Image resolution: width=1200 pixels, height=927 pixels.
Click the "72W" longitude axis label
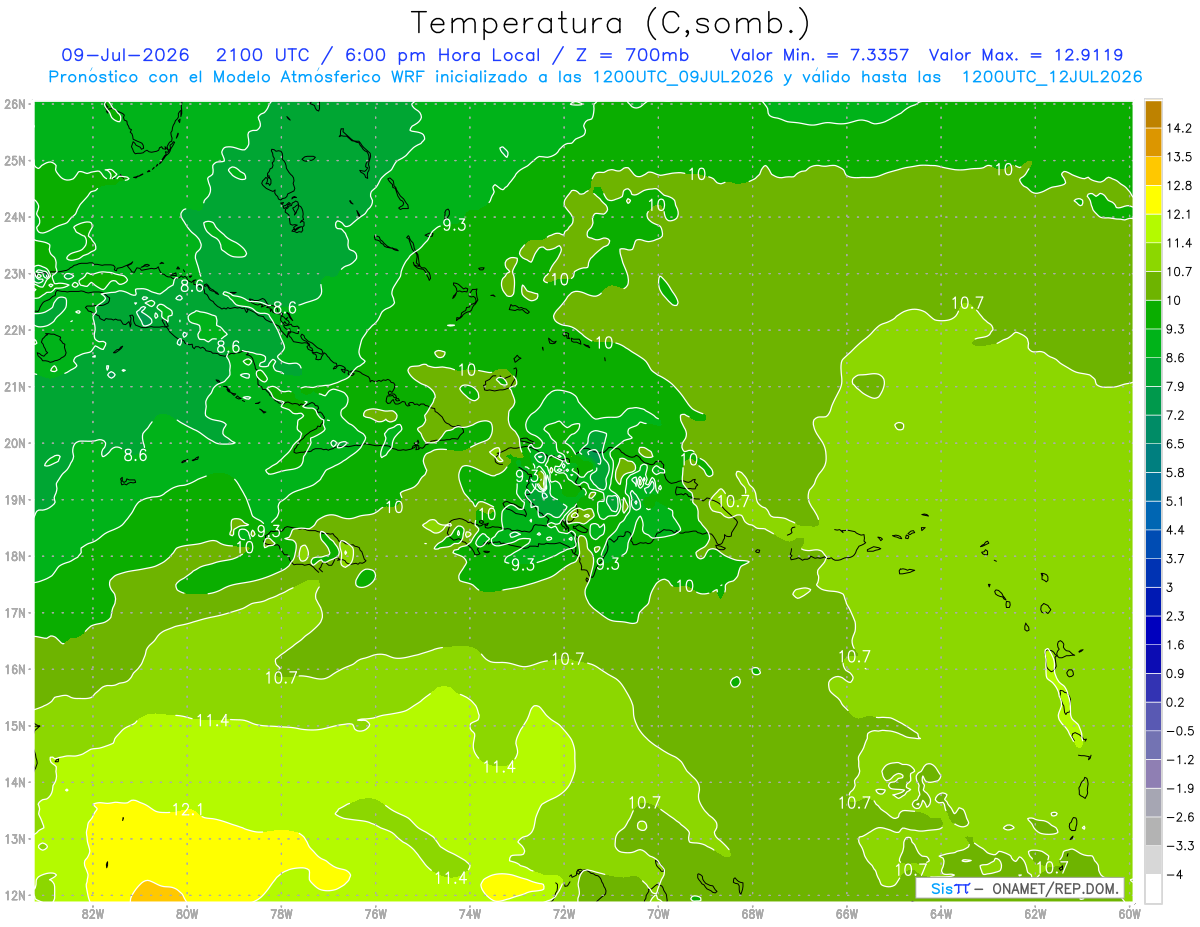coord(564,914)
